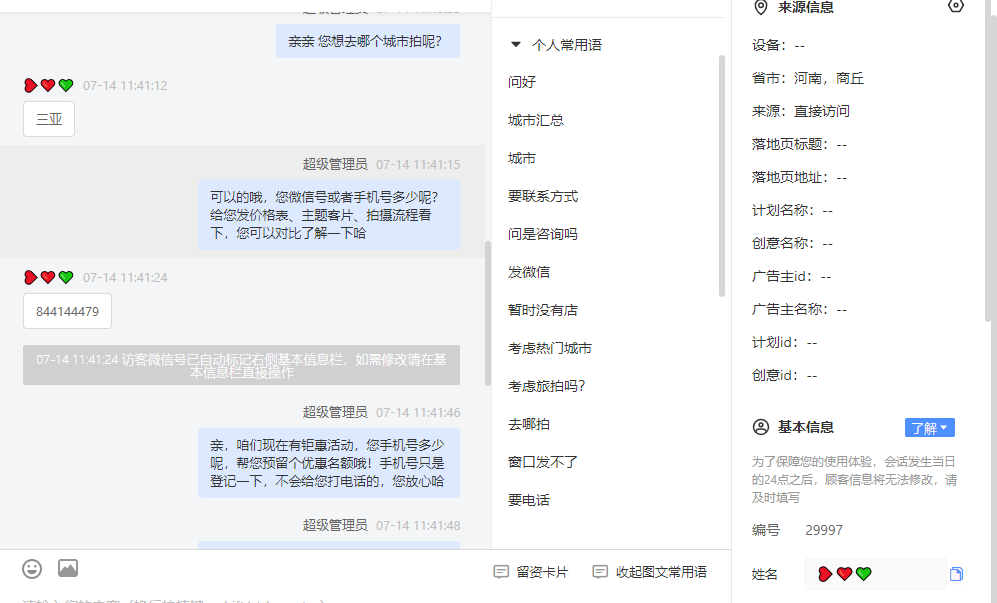Screen dimensions: 997x603
Task: Click the admin message asking 微信号或者手机号
Action: (329, 215)
